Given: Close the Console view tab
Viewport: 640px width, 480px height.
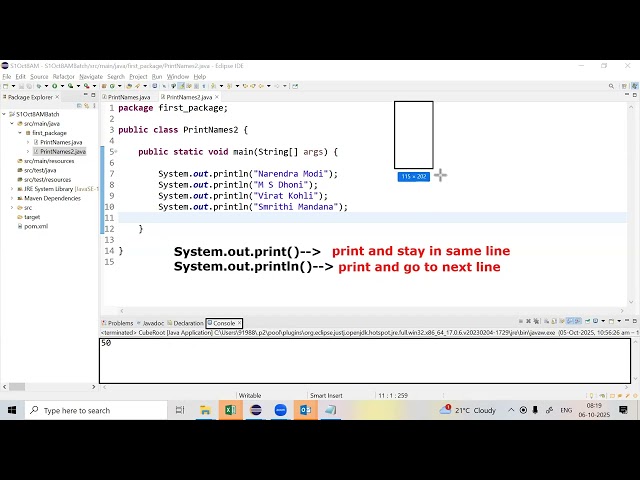Looking at the screenshot, I should (240, 323).
